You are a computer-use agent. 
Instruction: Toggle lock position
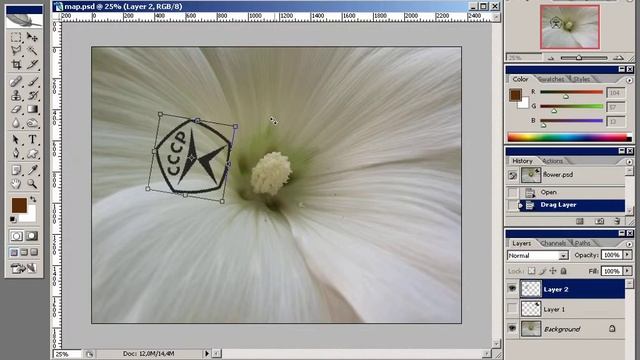coord(553,271)
